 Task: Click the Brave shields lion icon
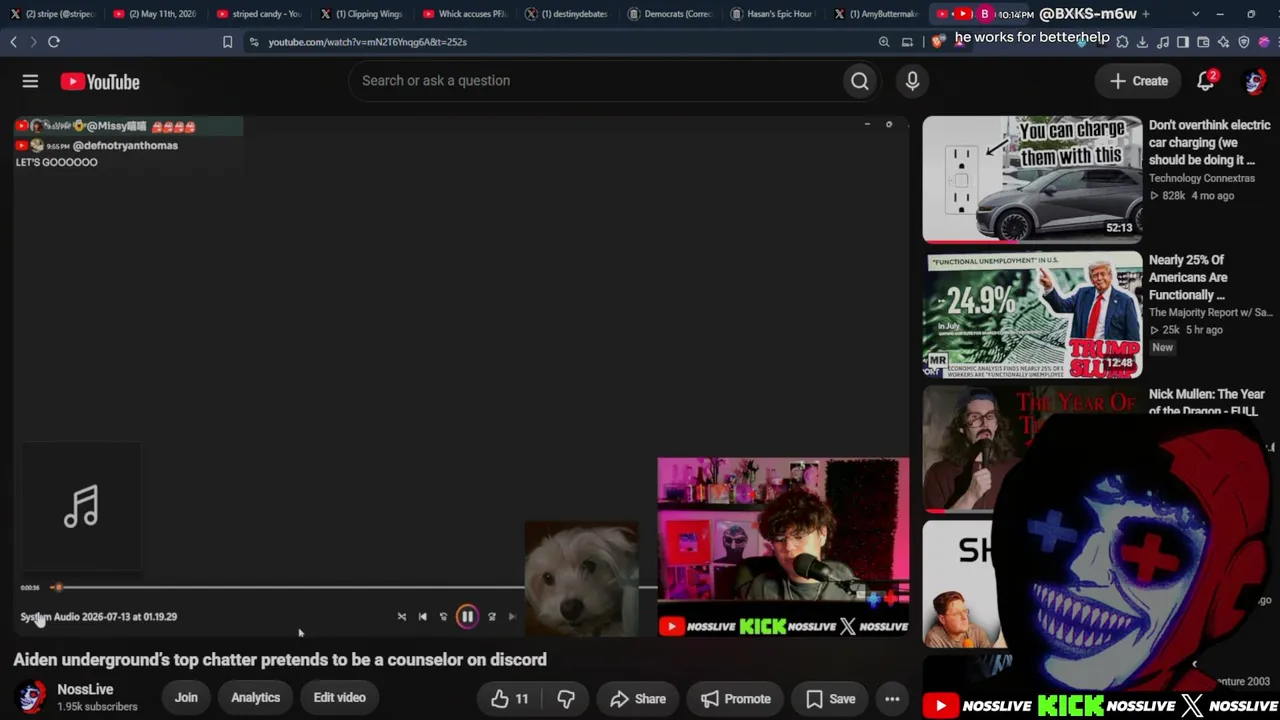(x=937, y=42)
